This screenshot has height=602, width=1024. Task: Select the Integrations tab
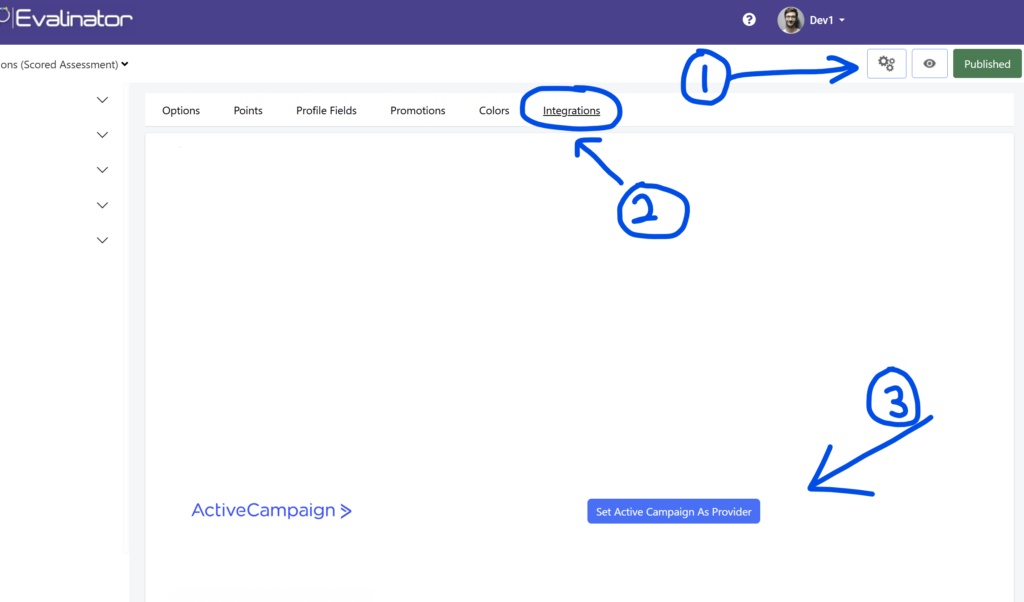click(x=571, y=110)
